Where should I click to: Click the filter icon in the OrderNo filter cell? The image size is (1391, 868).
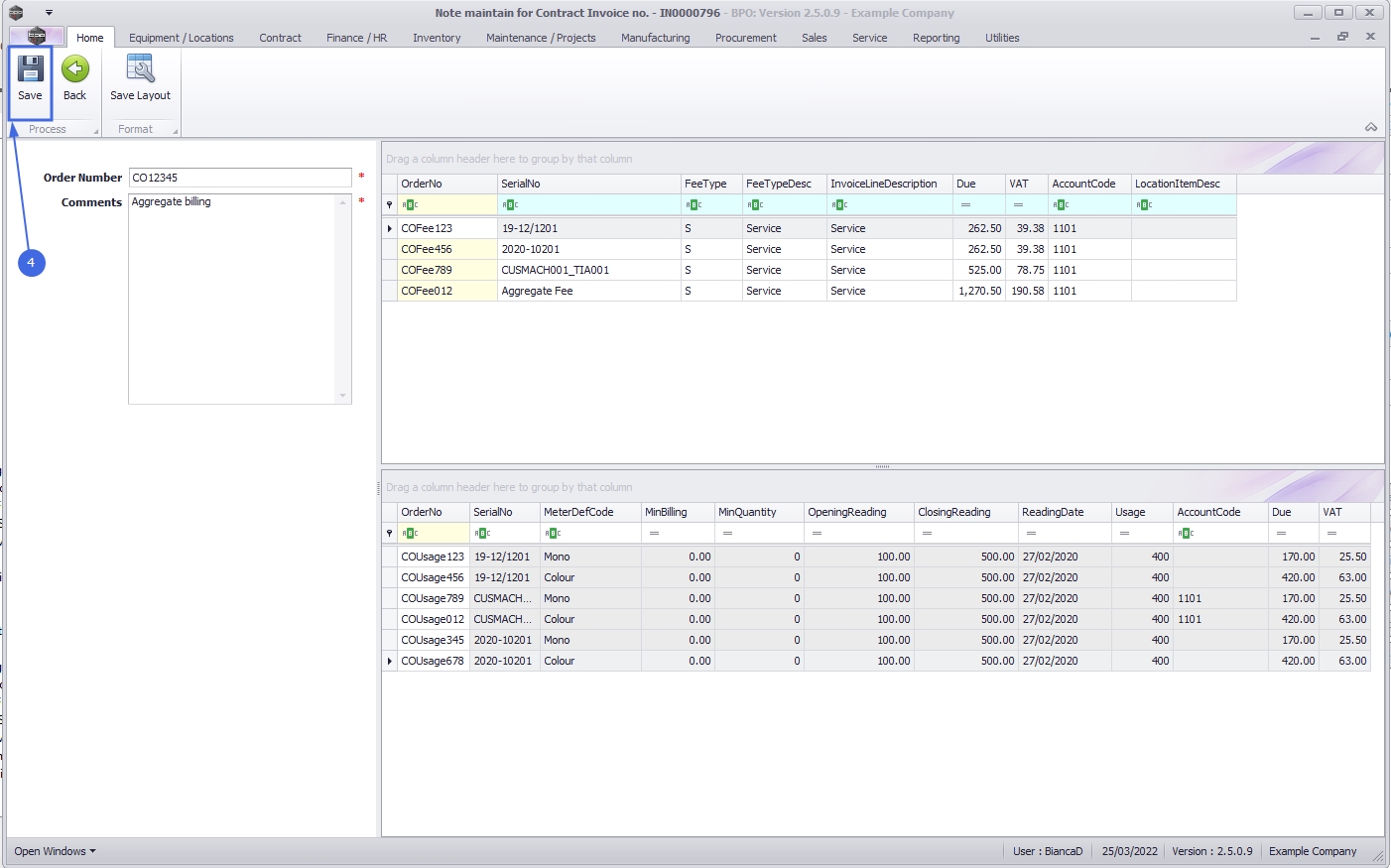click(x=410, y=205)
